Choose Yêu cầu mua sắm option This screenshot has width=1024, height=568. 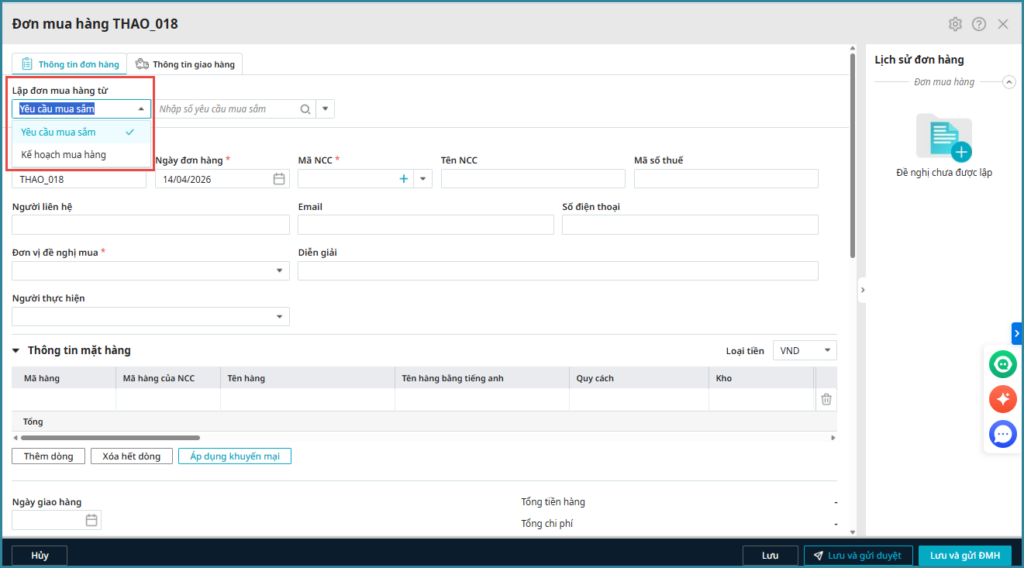(x=59, y=132)
